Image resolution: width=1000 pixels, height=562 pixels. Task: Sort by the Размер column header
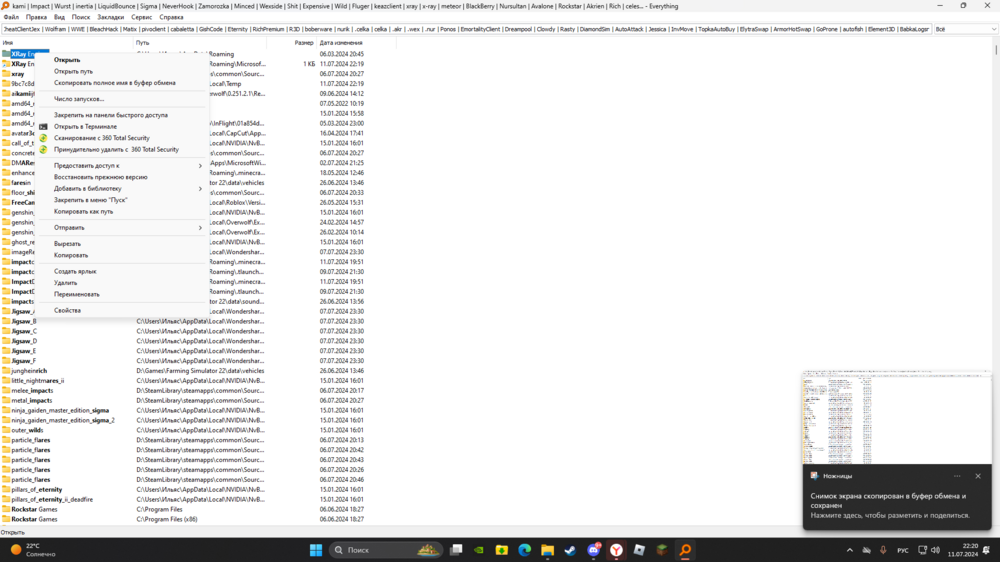pos(291,43)
